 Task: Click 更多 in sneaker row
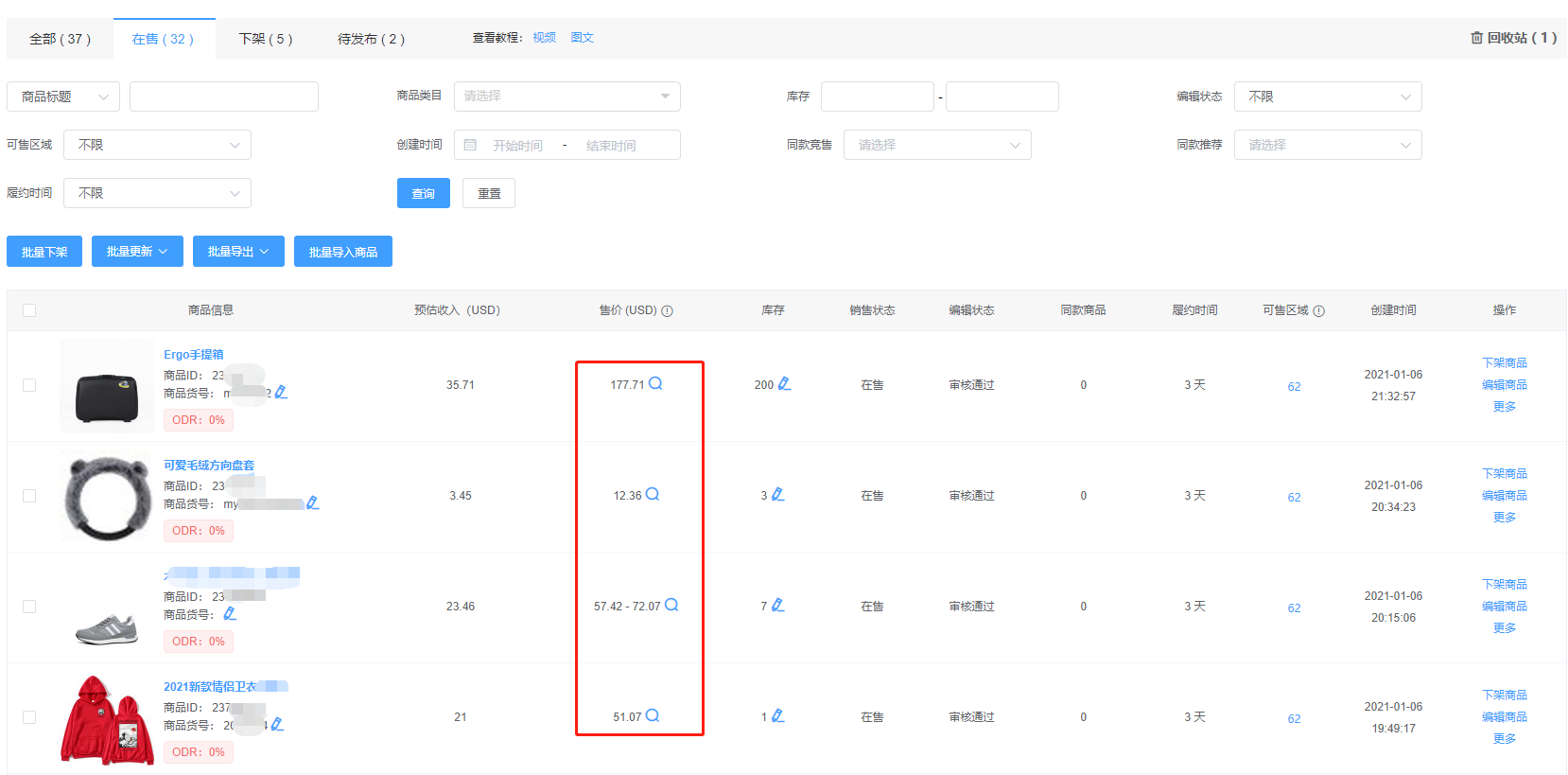tap(1505, 628)
